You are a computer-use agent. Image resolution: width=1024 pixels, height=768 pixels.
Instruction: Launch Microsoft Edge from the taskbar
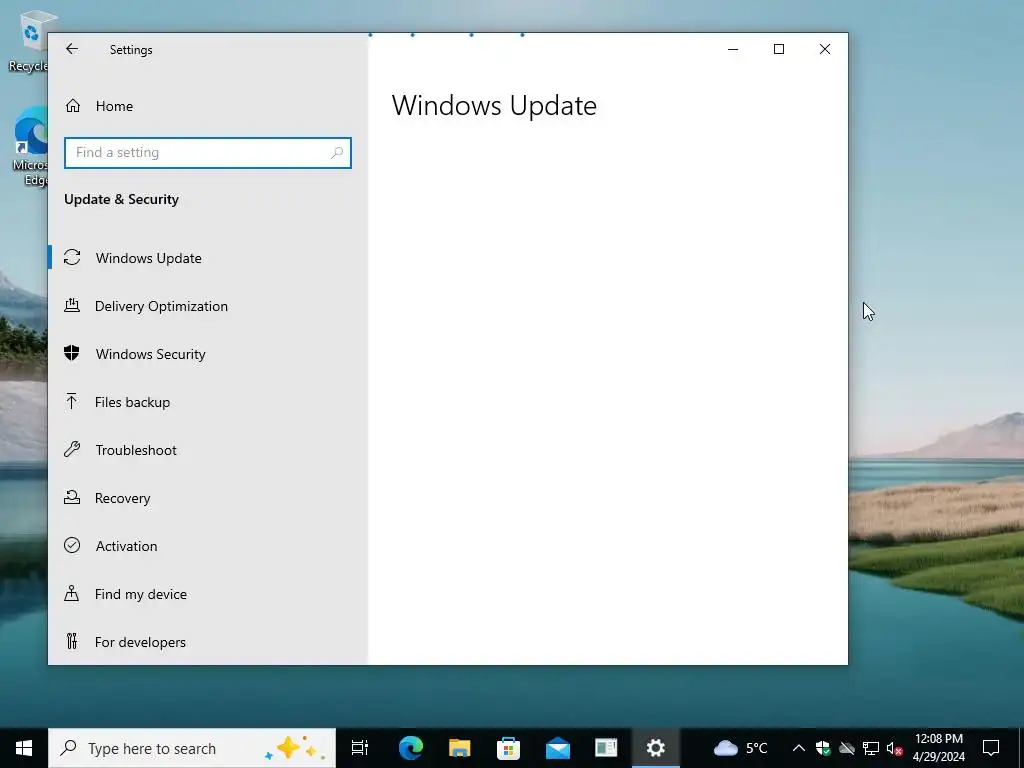click(411, 748)
